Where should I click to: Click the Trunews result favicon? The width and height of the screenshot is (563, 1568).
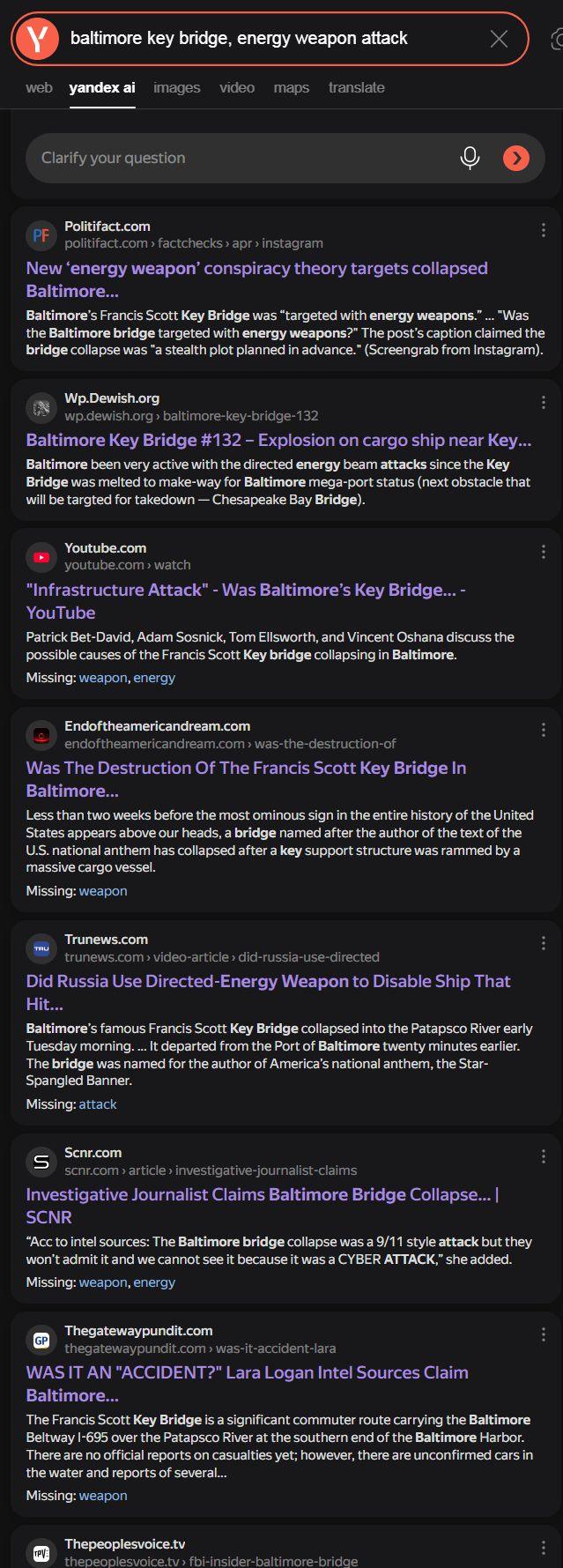41,947
